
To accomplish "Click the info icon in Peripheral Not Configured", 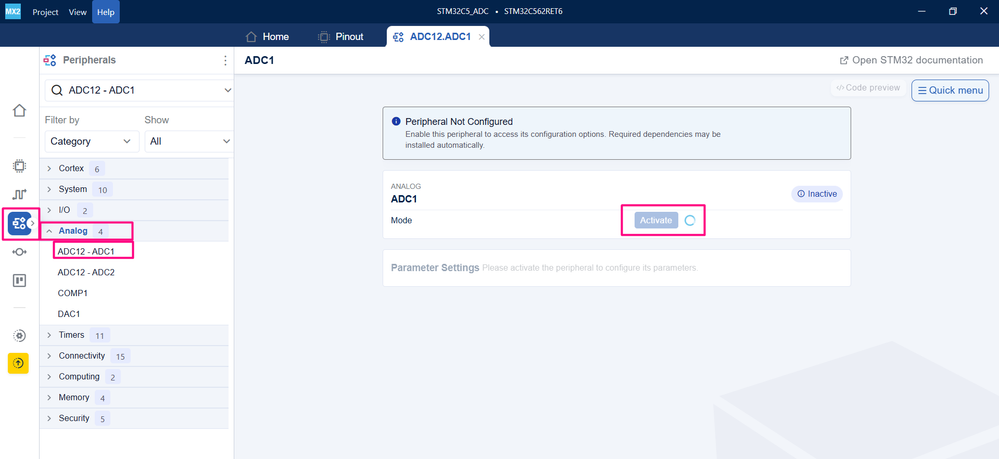I will 396,121.
